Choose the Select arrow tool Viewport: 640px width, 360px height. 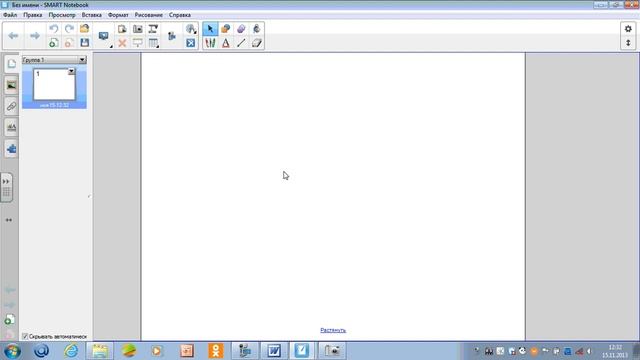pos(210,29)
